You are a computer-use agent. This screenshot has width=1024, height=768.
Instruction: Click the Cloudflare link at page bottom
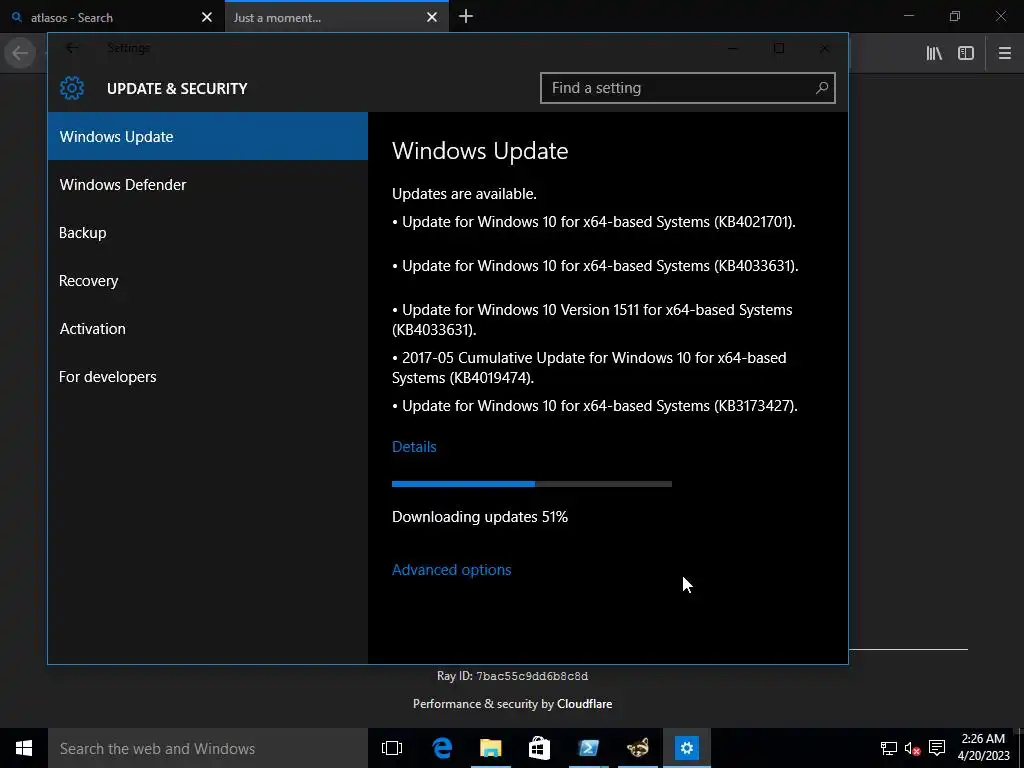click(584, 704)
